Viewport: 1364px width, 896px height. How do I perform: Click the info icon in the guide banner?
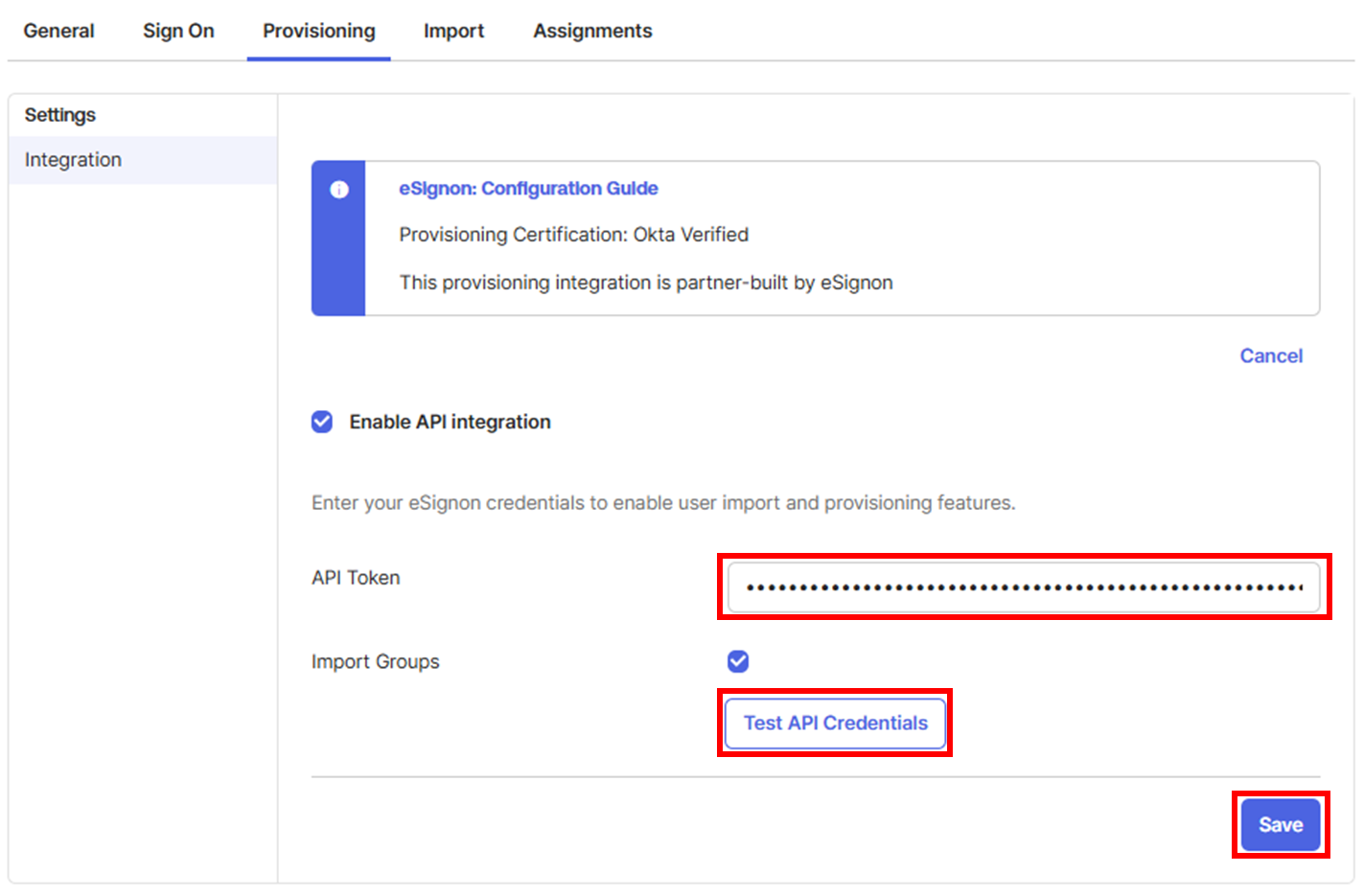tap(339, 190)
